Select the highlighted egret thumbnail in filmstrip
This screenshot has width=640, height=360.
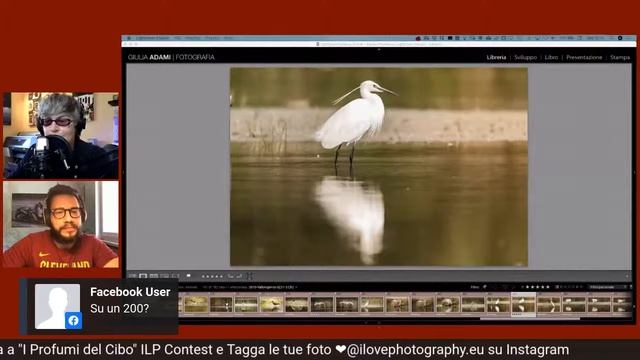click(523, 304)
